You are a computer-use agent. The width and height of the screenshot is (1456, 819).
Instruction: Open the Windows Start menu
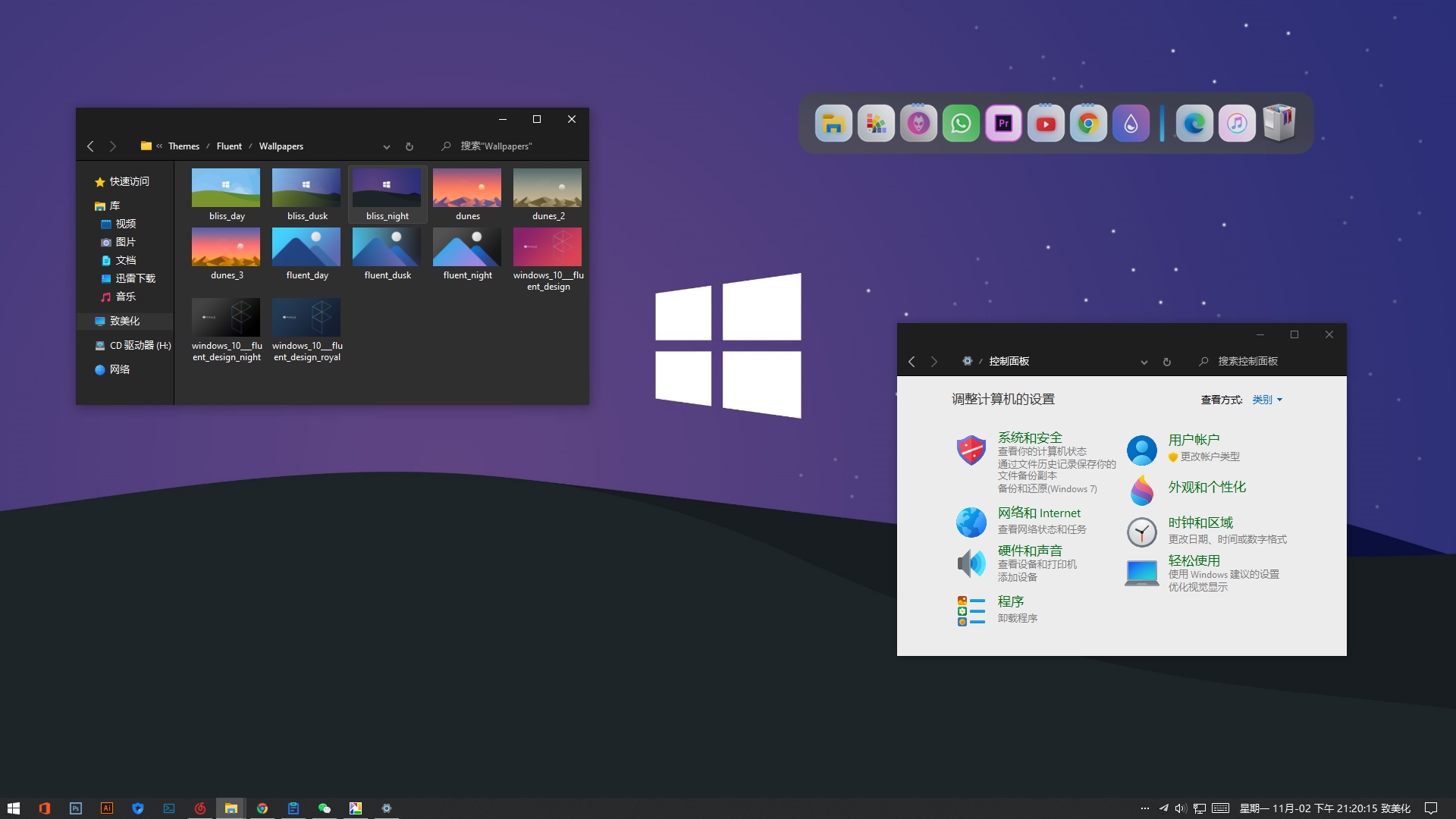pos(13,808)
